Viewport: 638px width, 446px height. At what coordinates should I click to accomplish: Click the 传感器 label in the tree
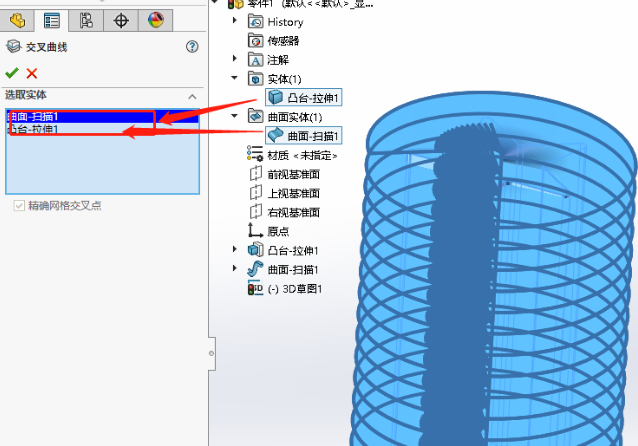tap(283, 41)
